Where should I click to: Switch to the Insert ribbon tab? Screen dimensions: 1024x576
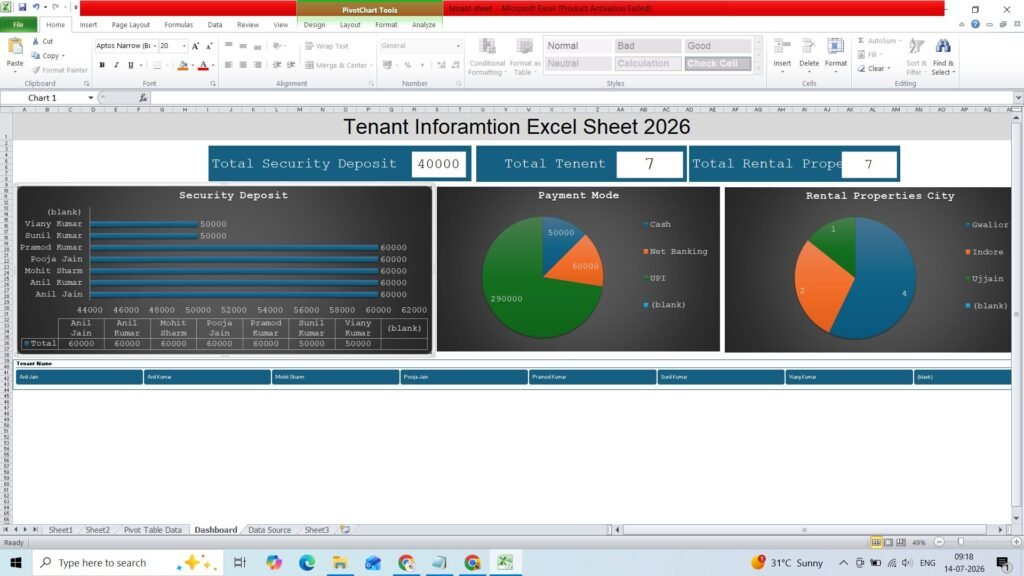(x=88, y=25)
